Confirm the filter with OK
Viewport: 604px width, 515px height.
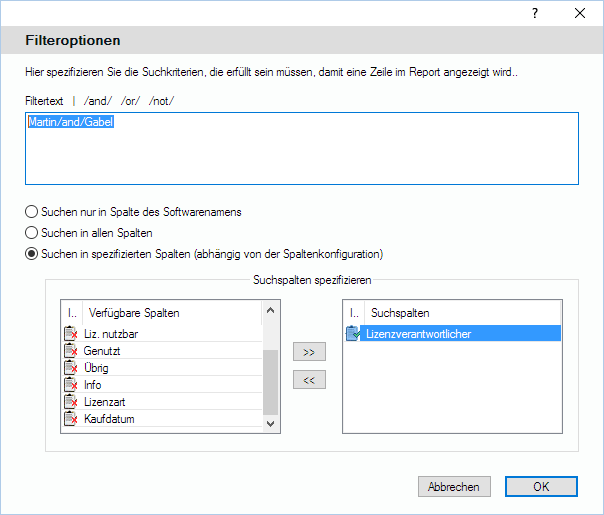tap(541, 486)
